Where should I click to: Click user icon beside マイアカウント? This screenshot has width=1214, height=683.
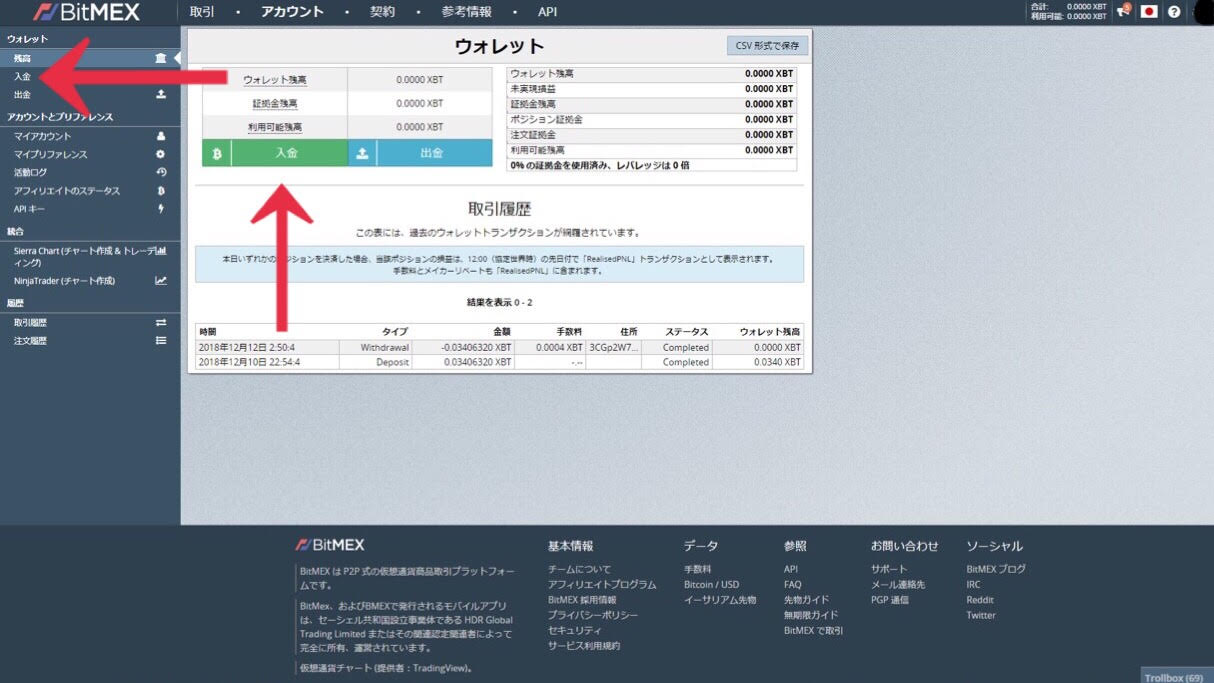[161, 136]
